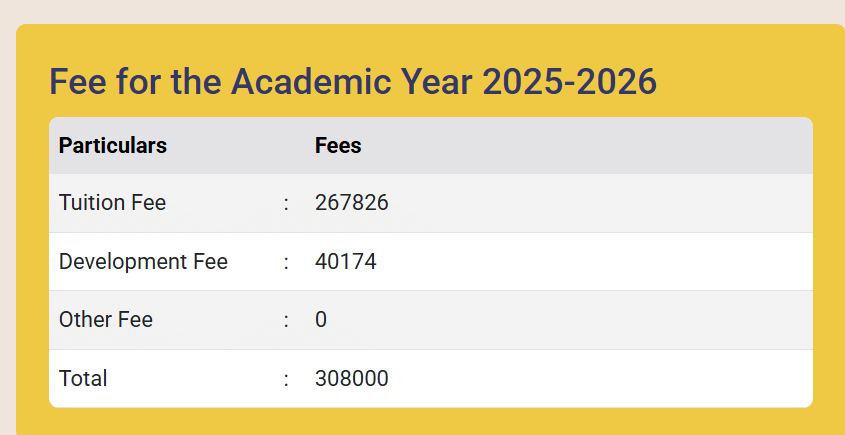Click the colon in the Other Fee row
Image resolution: width=845 pixels, height=435 pixels.
click(286, 321)
